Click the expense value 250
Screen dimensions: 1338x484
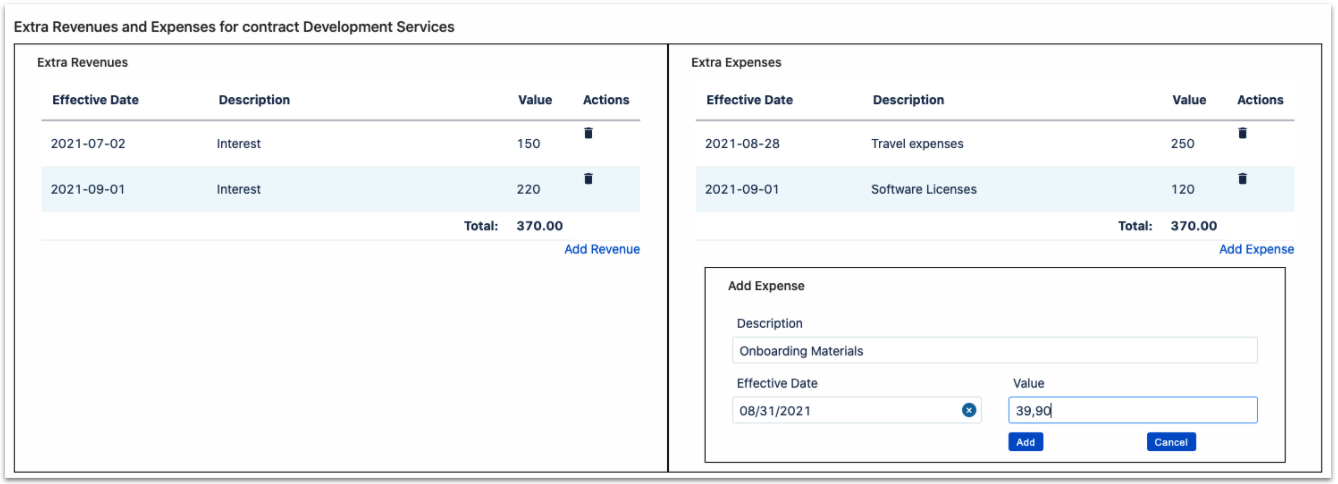[1183, 144]
